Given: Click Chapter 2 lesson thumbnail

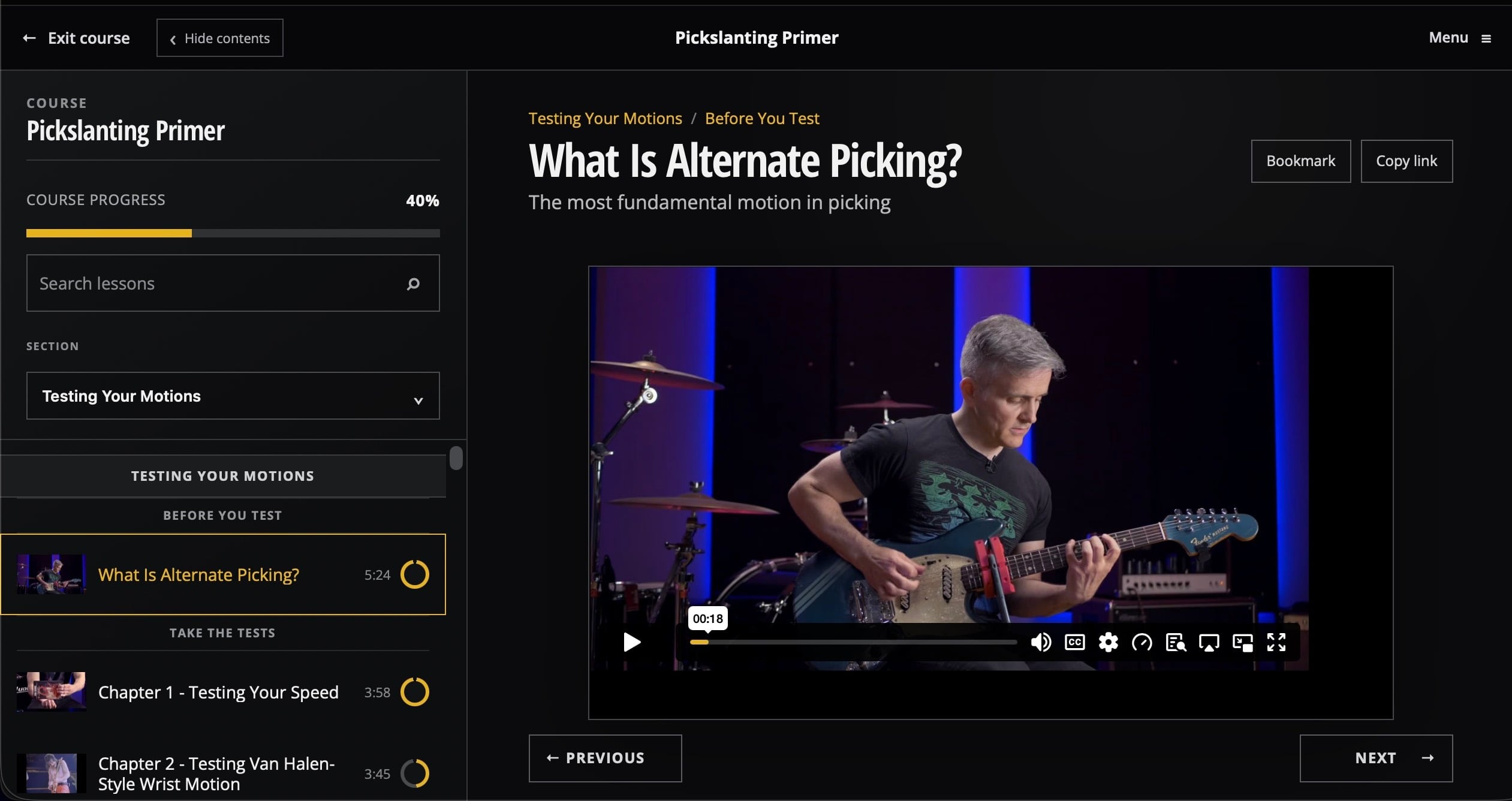Looking at the screenshot, I should (51, 773).
